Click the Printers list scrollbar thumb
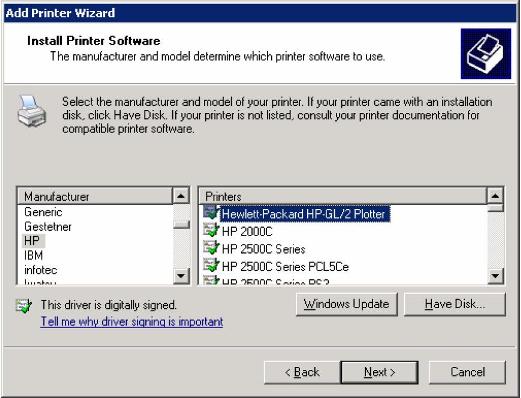Screen dimensions: 521x398 [495, 208]
